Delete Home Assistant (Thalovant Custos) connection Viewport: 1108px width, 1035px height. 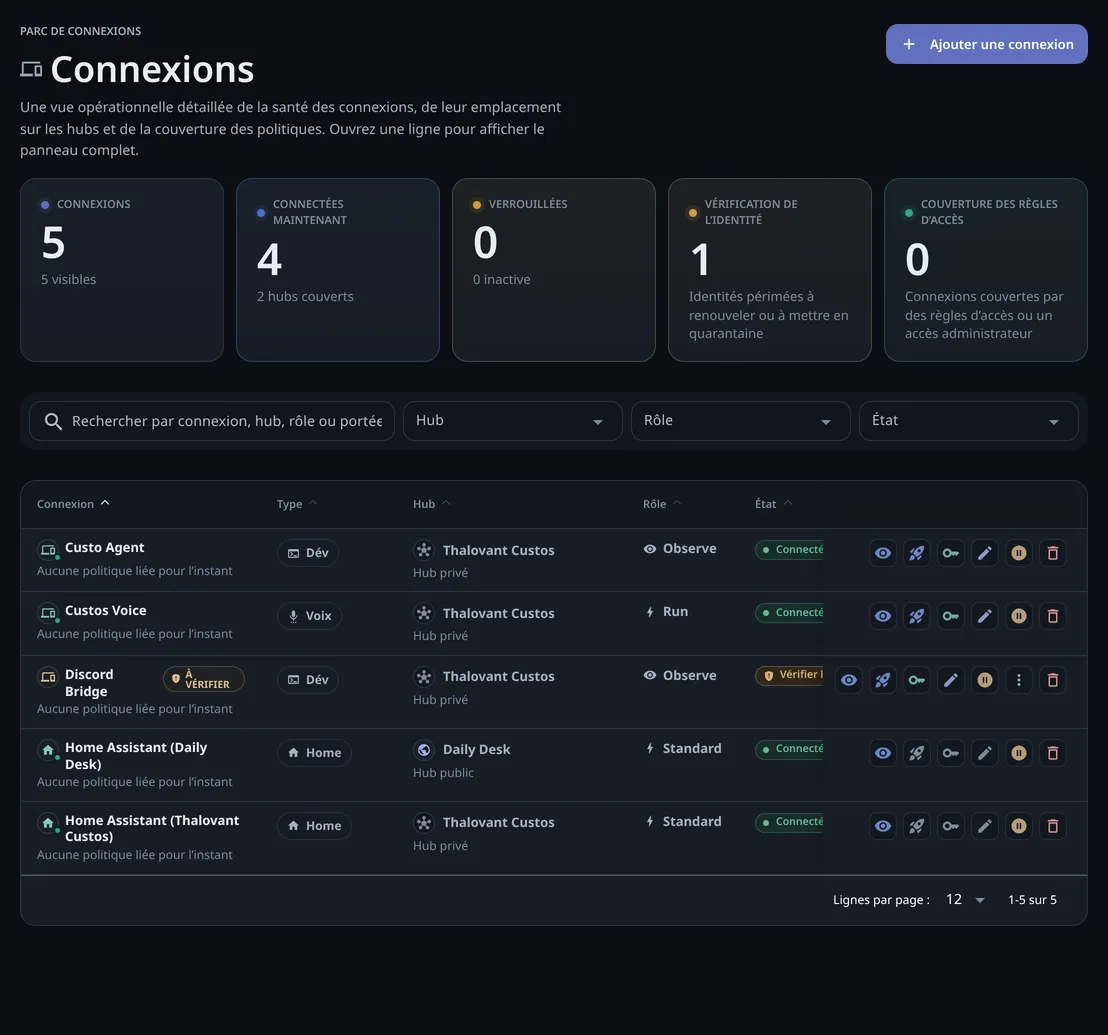[1052, 826]
